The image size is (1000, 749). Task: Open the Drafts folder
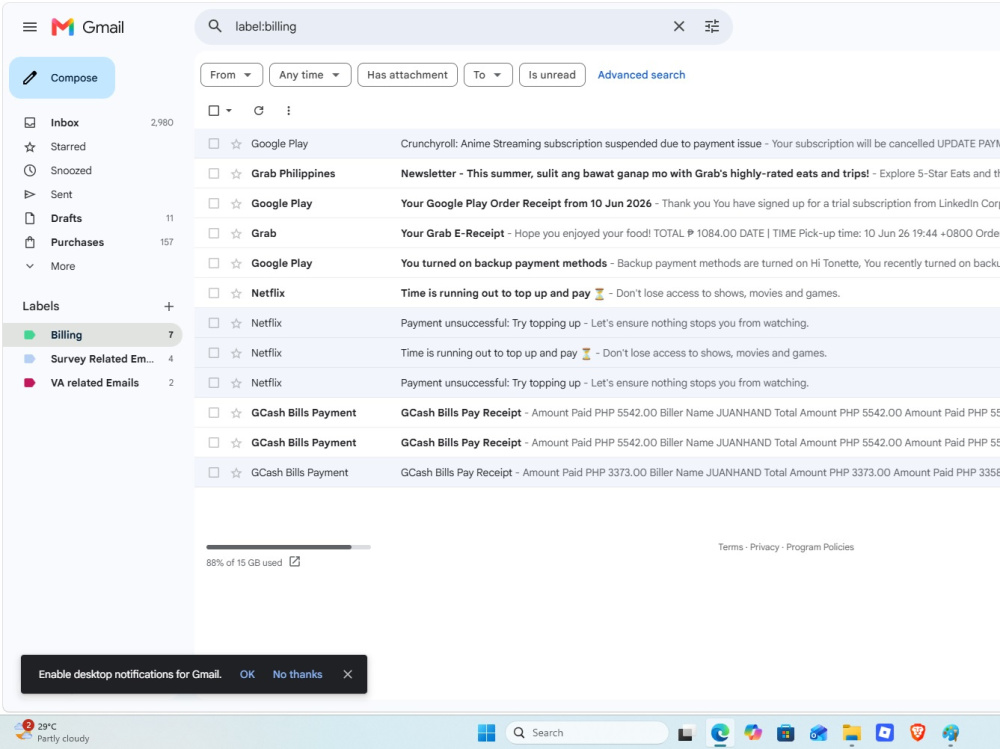(92, 218)
